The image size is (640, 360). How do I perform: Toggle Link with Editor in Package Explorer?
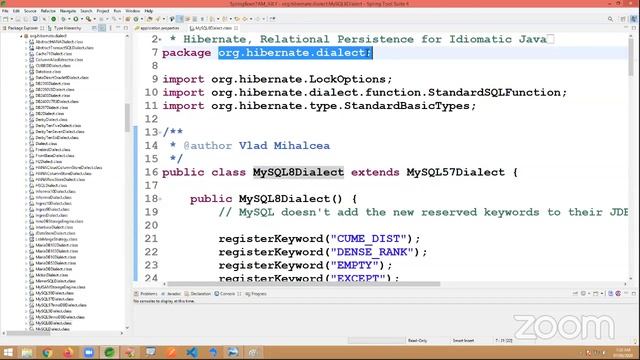coord(102,28)
